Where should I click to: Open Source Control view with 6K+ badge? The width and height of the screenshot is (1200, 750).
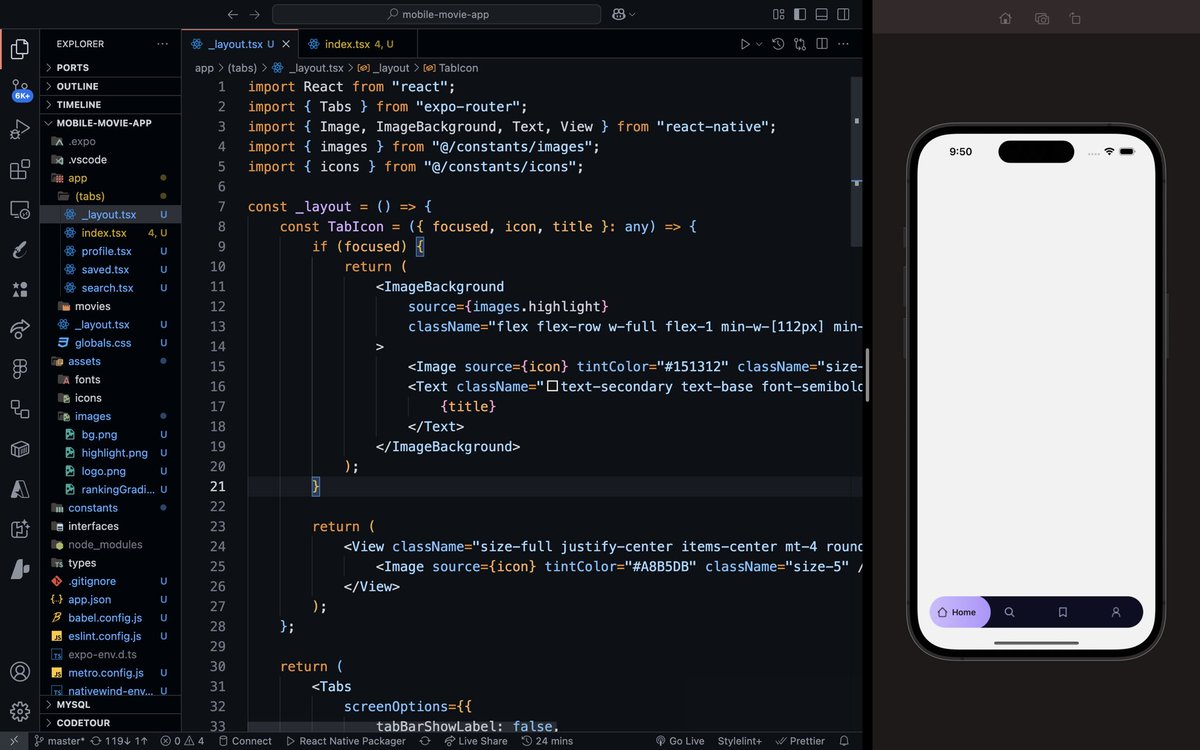click(19, 89)
